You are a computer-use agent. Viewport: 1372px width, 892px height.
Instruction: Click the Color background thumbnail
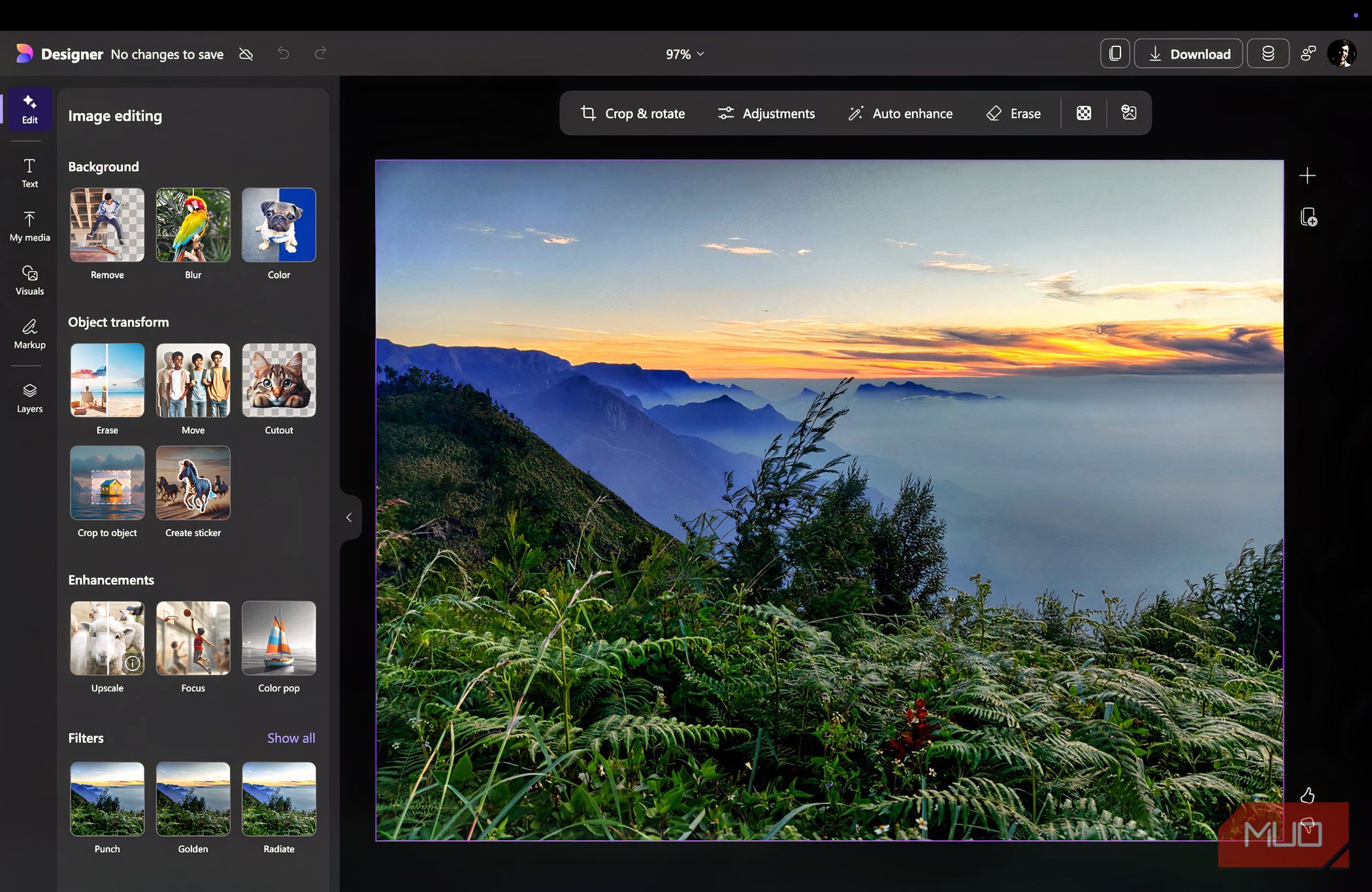coord(279,225)
